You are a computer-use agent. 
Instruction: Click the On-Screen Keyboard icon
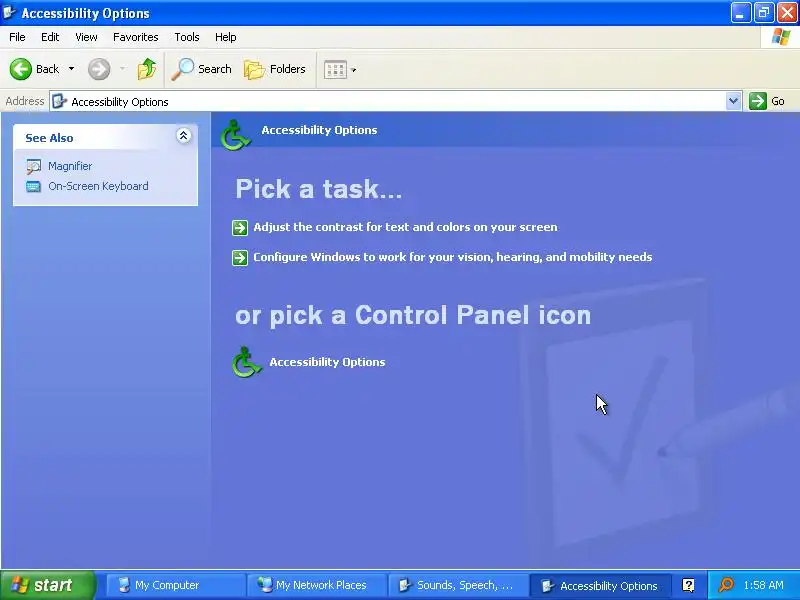pyautogui.click(x=34, y=187)
